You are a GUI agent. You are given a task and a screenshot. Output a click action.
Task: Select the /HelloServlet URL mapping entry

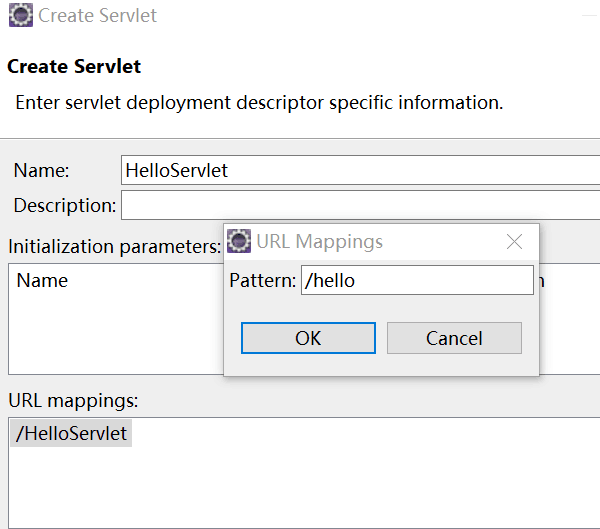click(x=71, y=433)
